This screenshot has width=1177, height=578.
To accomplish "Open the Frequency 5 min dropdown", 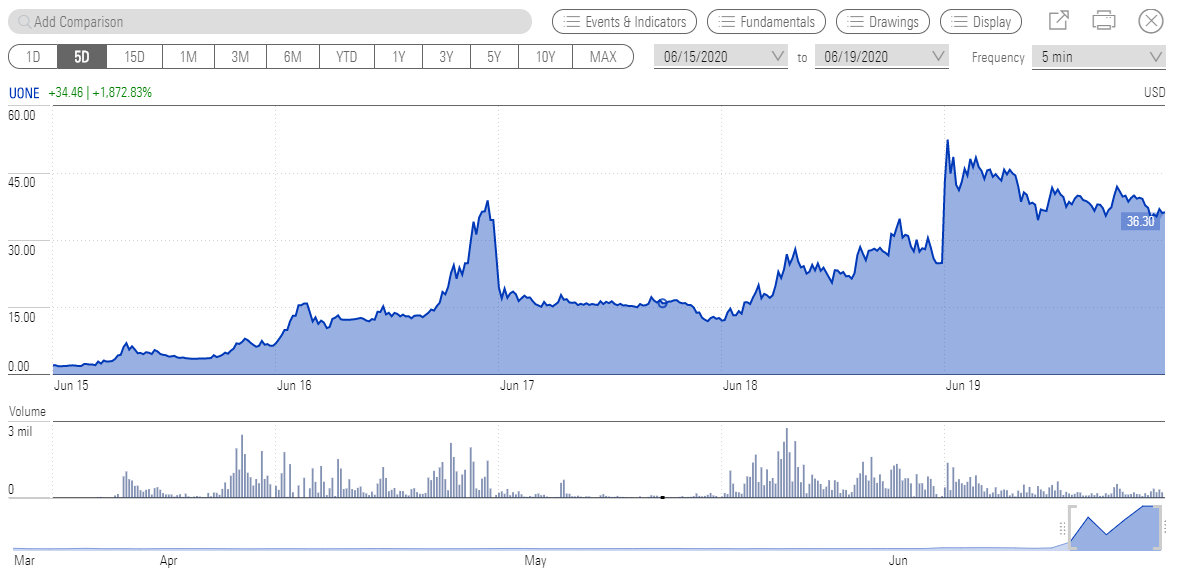I will pos(1099,57).
